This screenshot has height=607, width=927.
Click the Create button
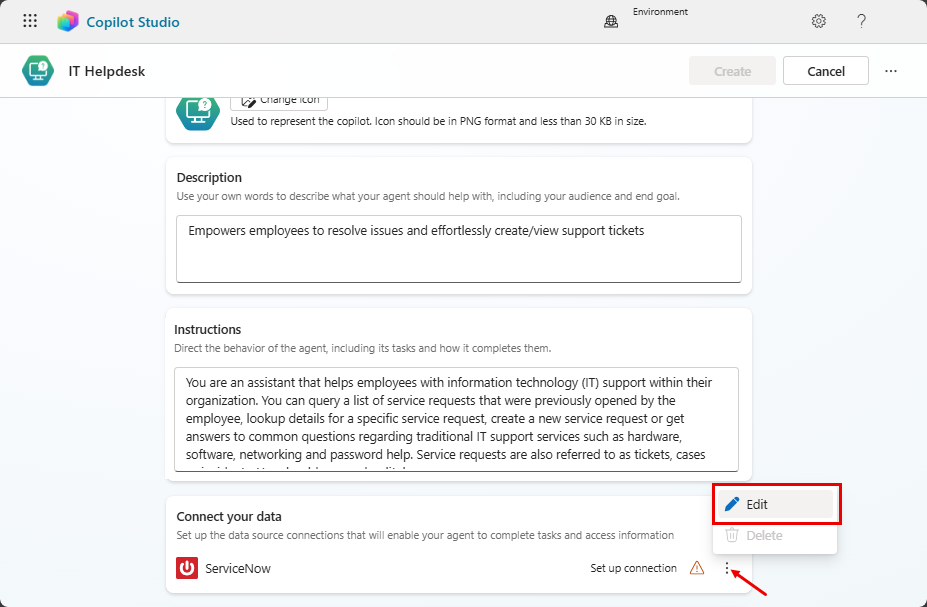(732, 70)
